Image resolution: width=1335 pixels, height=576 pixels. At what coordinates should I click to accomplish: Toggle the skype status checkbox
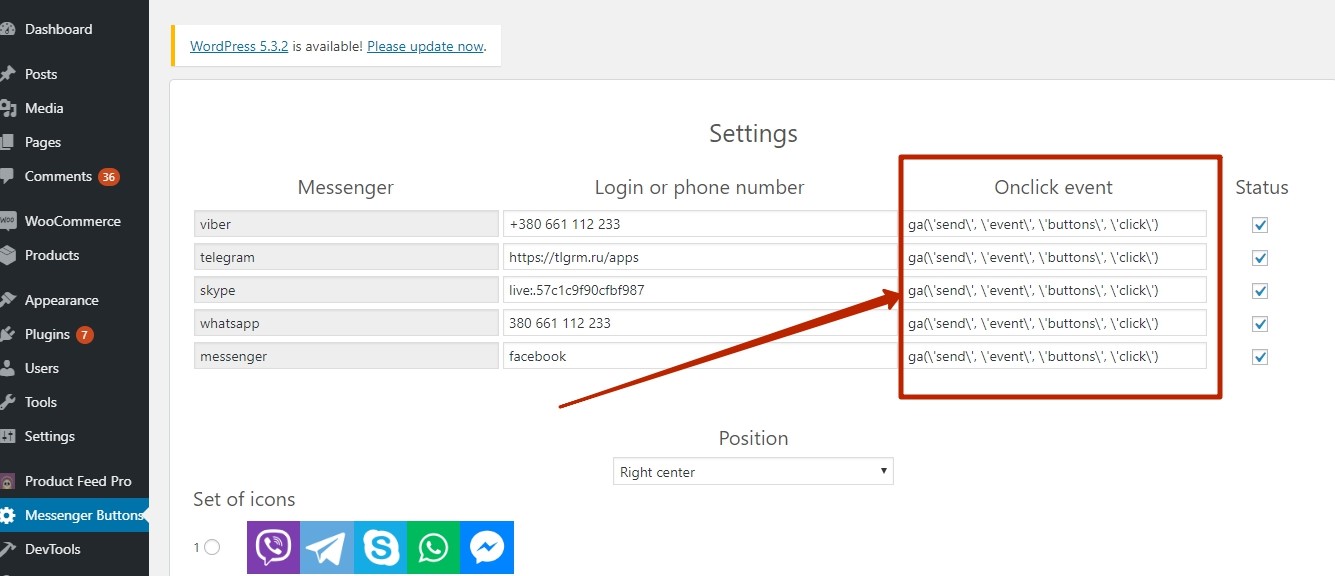pyautogui.click(x=1260, y=291)
